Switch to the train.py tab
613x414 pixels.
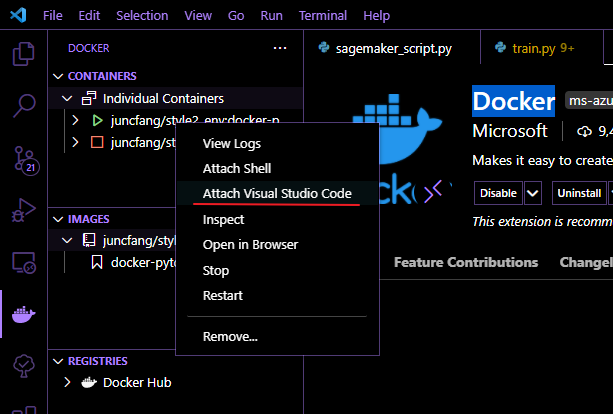541,48
